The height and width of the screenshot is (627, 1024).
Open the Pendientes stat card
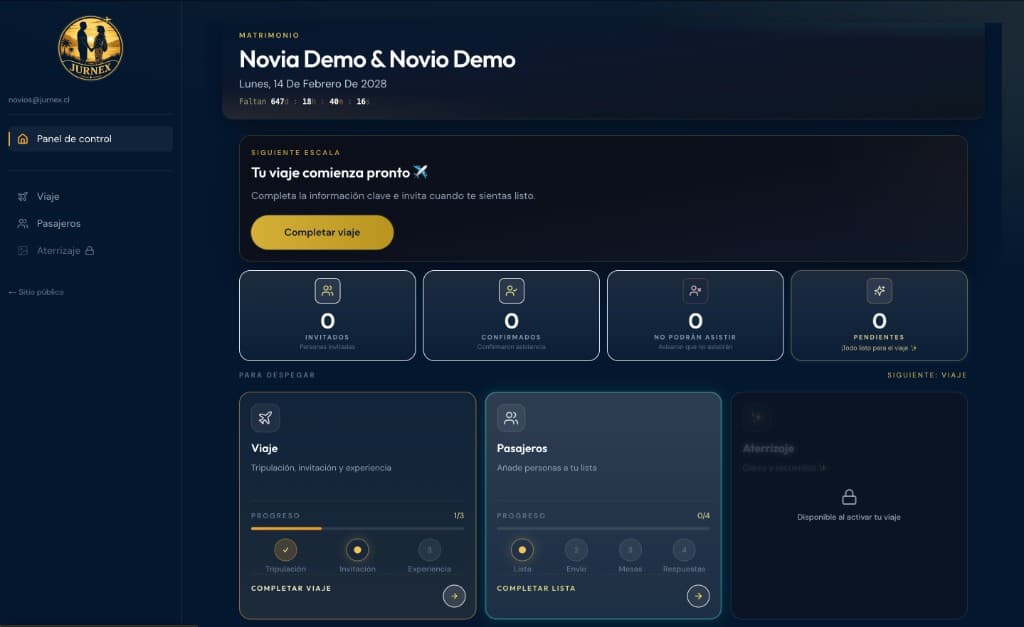tap(879, 315)
